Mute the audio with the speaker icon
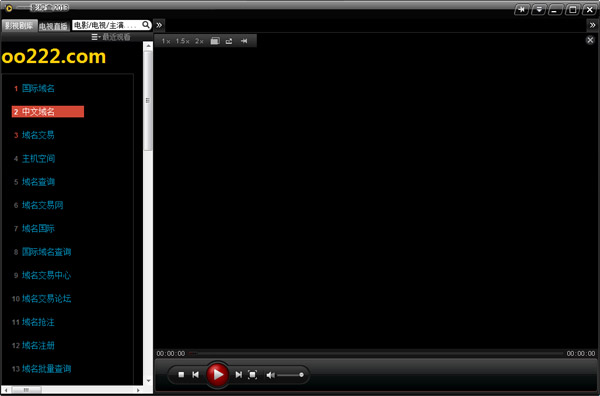The width and height of the screenshot is (600, 396). pos(270,375)
